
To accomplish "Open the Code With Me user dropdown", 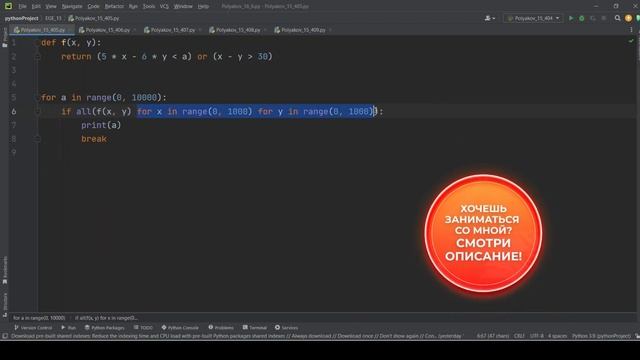I will pyautogui.click(x=489, y=18).
